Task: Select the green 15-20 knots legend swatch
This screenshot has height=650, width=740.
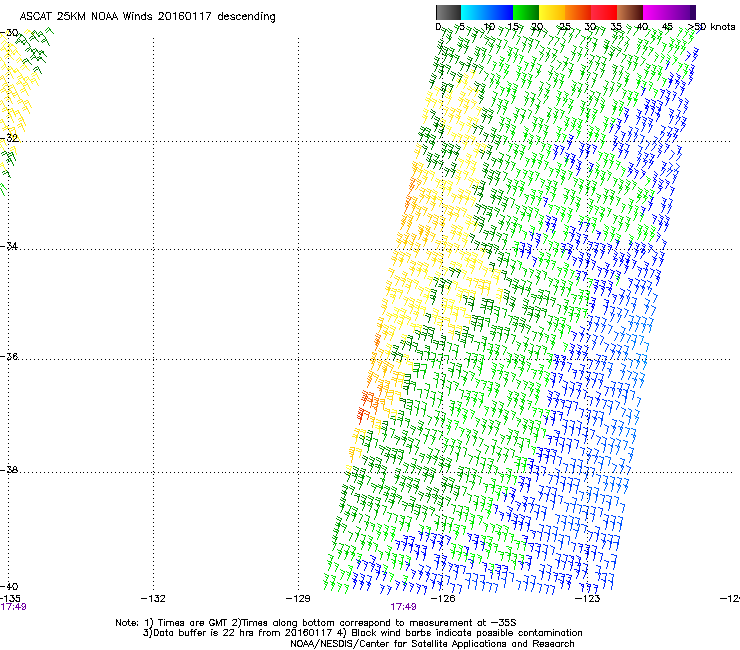Action: (x=526, y=12)
